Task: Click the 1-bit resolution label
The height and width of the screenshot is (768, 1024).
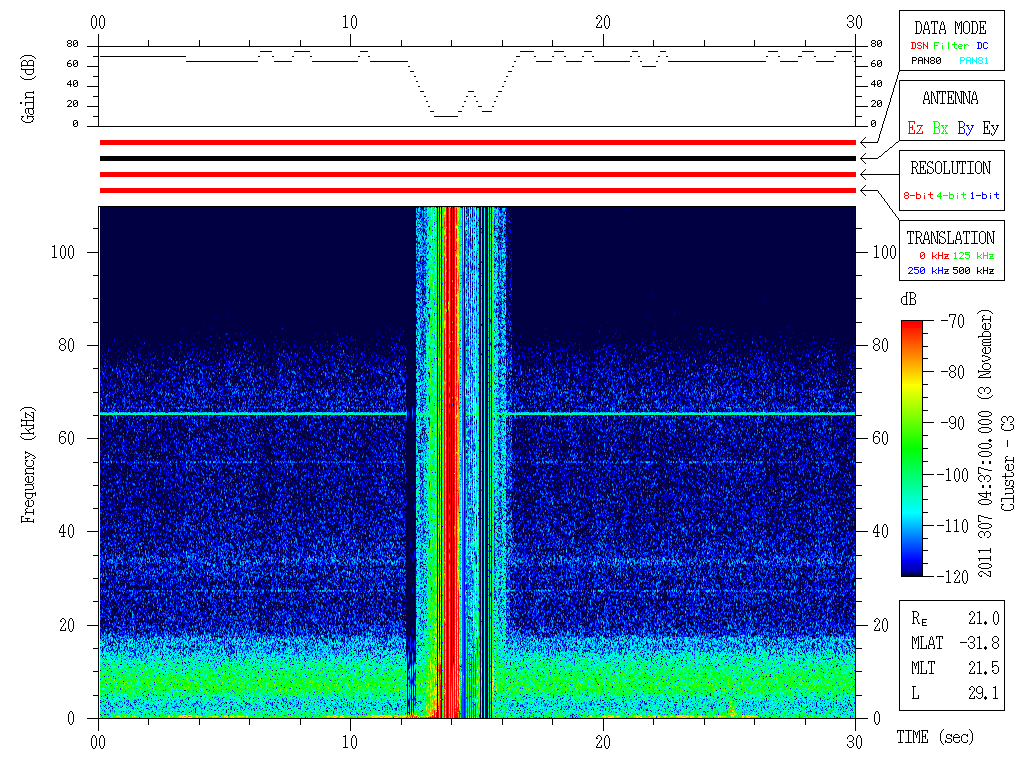Action: tap(985, 196)
